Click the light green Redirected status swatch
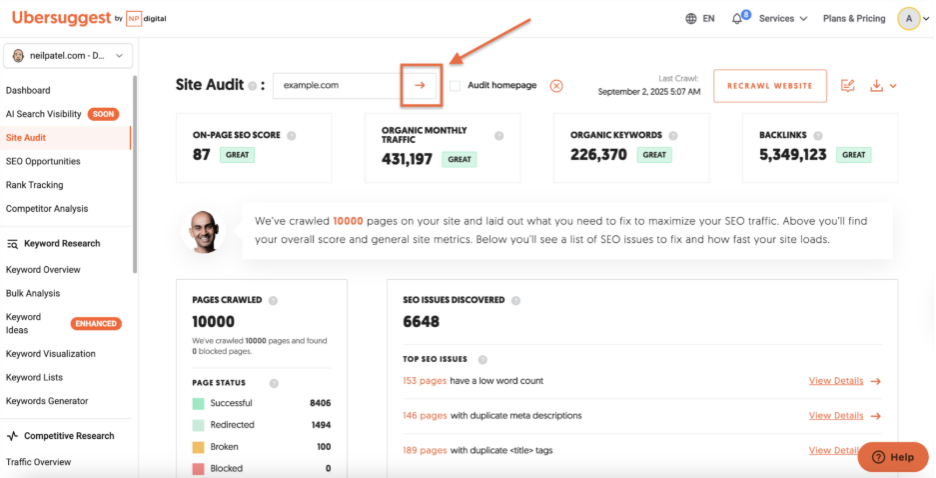The image size is (936, 478). click(x=198, y=425)
